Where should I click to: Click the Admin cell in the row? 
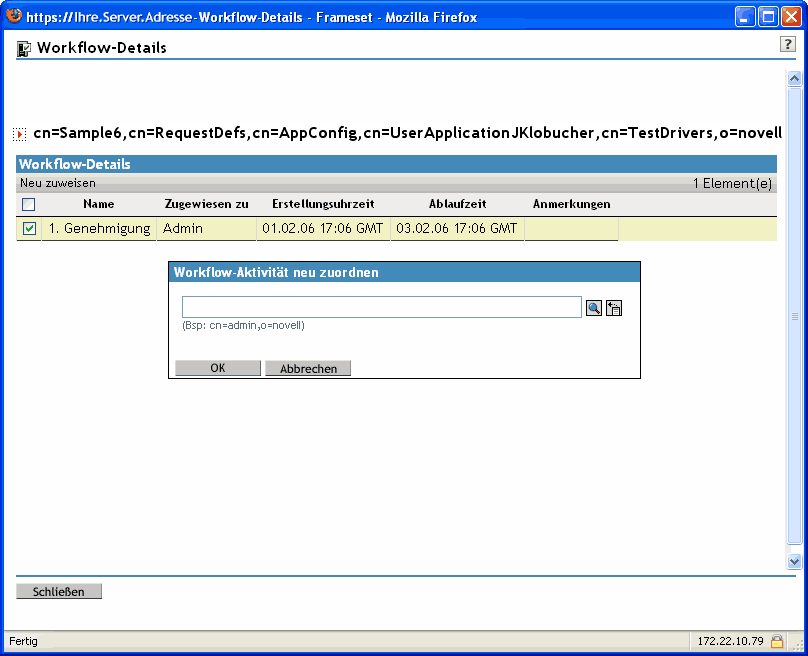pos(183,228)
